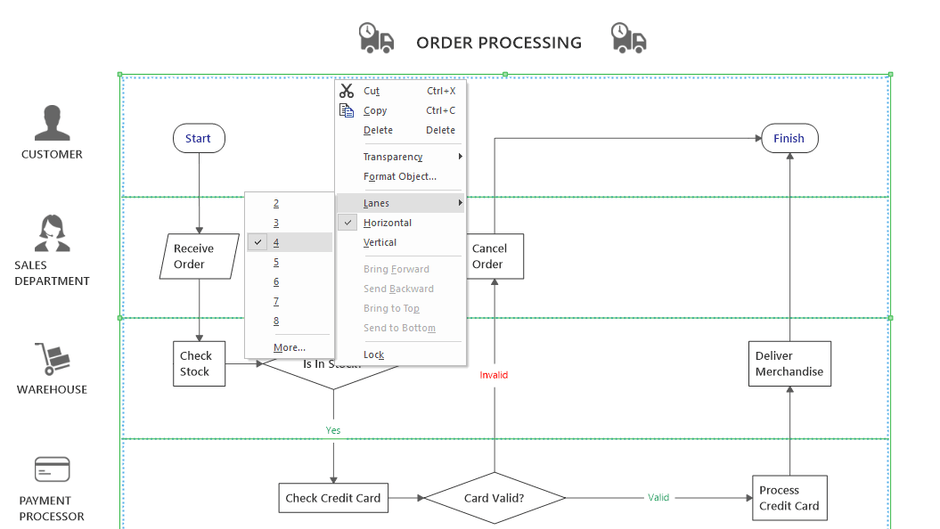
Task: Click the Payment Processor credit card icon
Action: pyautogui.click(x=52, y=469)
